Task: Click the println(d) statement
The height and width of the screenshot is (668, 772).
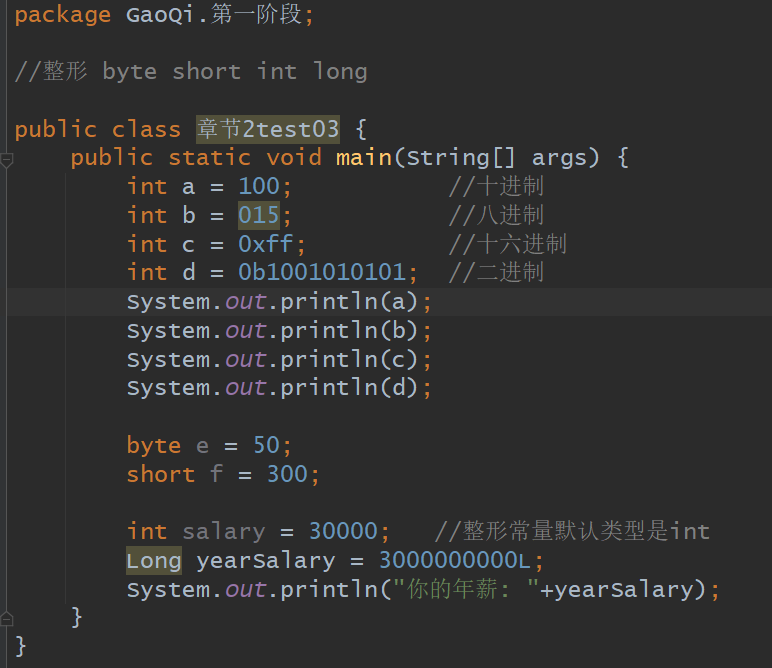Action: click(279, 388)
